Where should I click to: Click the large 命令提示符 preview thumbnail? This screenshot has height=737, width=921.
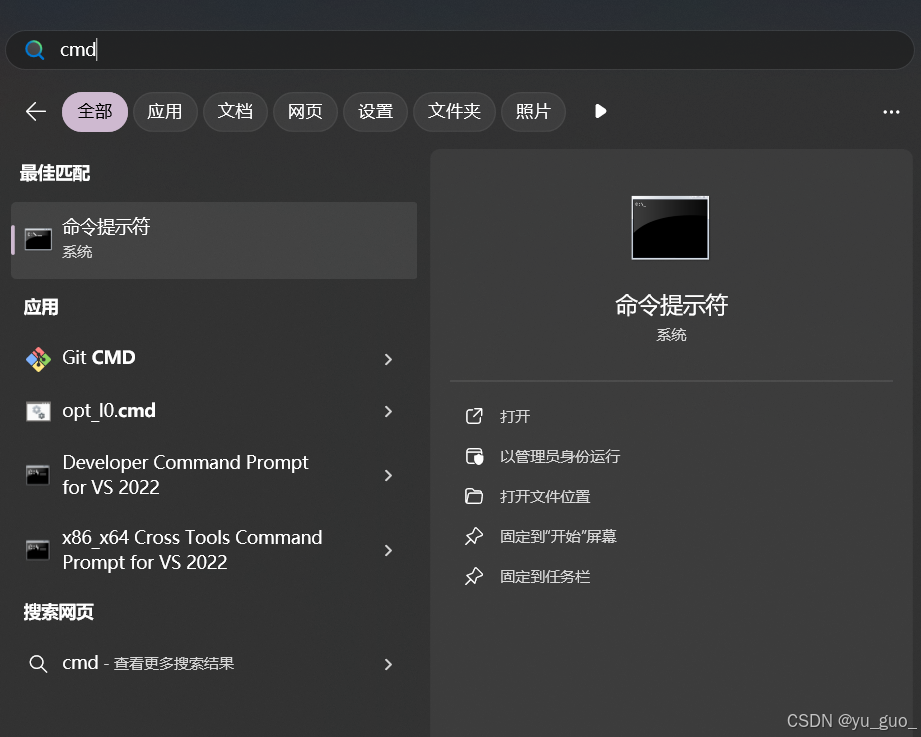click(670, 228)
